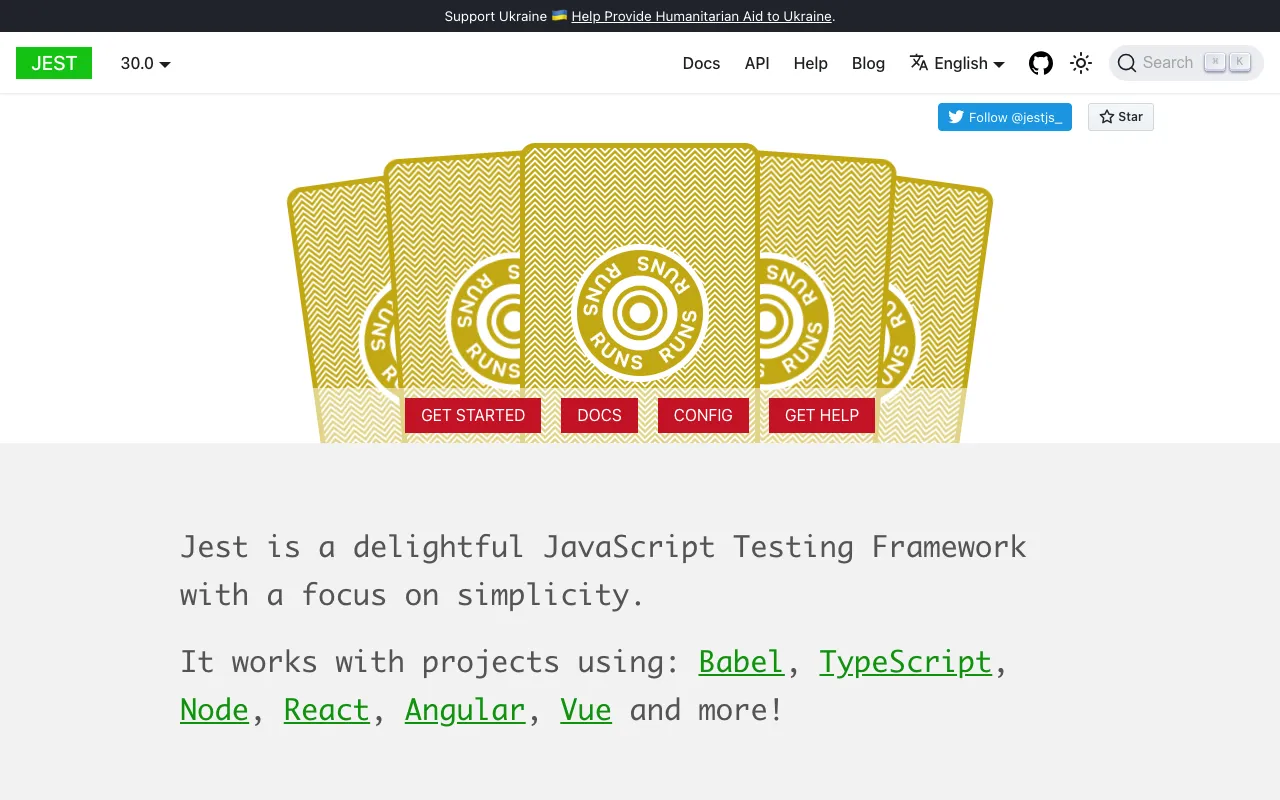This screenshot has width=1280, height=800.
Task: Click the GET STARTED button
Action: coord(472,415)
